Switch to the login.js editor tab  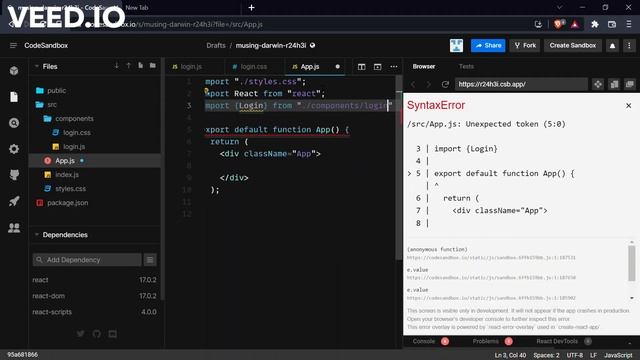click(195, 67)
